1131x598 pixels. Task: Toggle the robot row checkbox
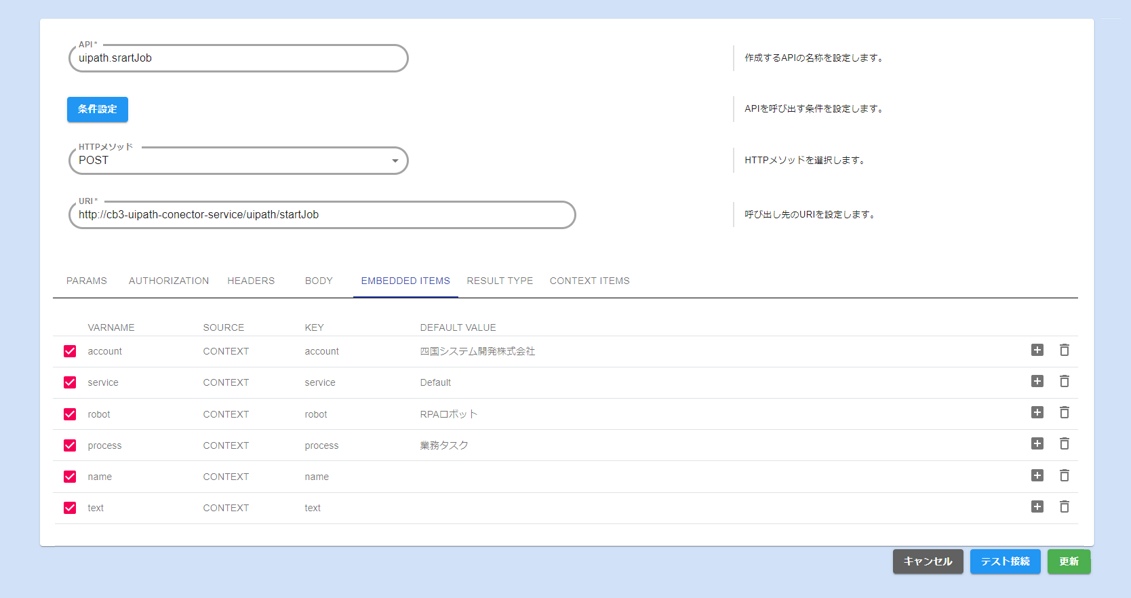(70, 414)
